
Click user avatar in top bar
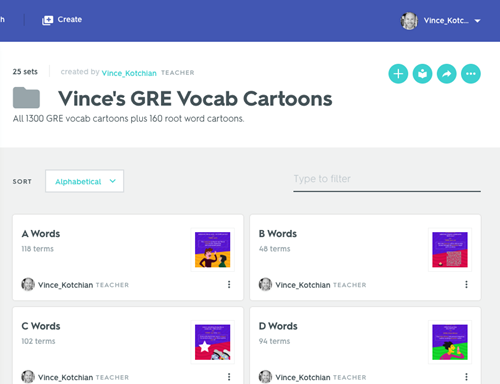409,21
